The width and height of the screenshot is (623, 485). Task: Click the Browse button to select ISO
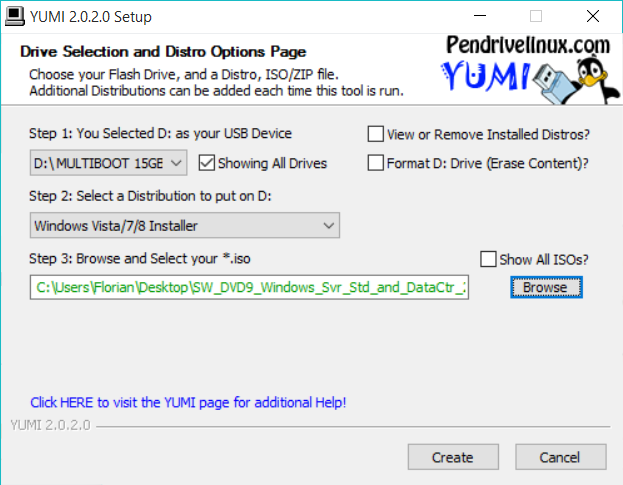pyautogui.click(x=546, y=287)
